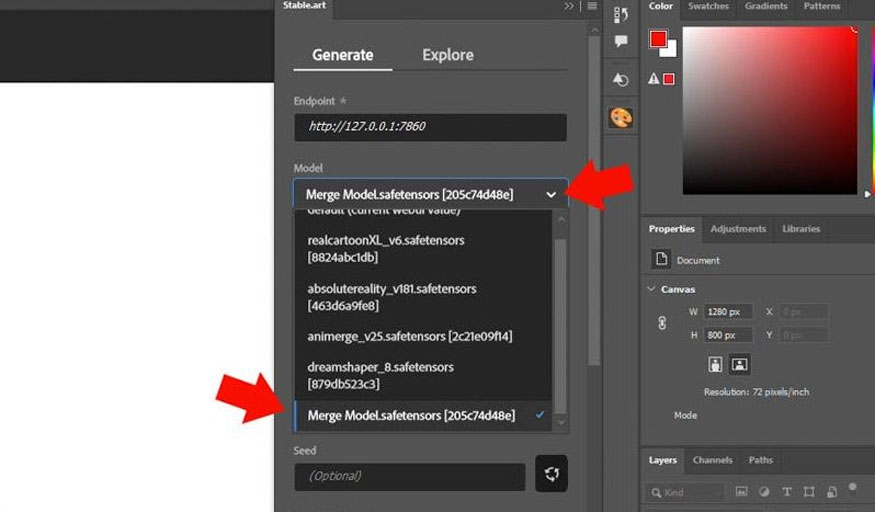Viewport: 875px width, 512px height.
Task: Switch to the Explore tab
Action: 448,55
